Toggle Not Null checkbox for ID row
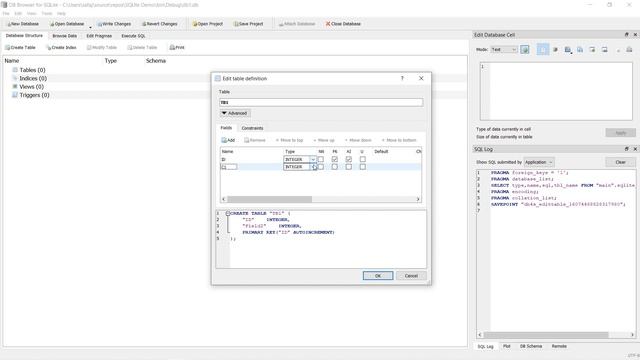This screenshot has width=640, height=360. (321, 159)
